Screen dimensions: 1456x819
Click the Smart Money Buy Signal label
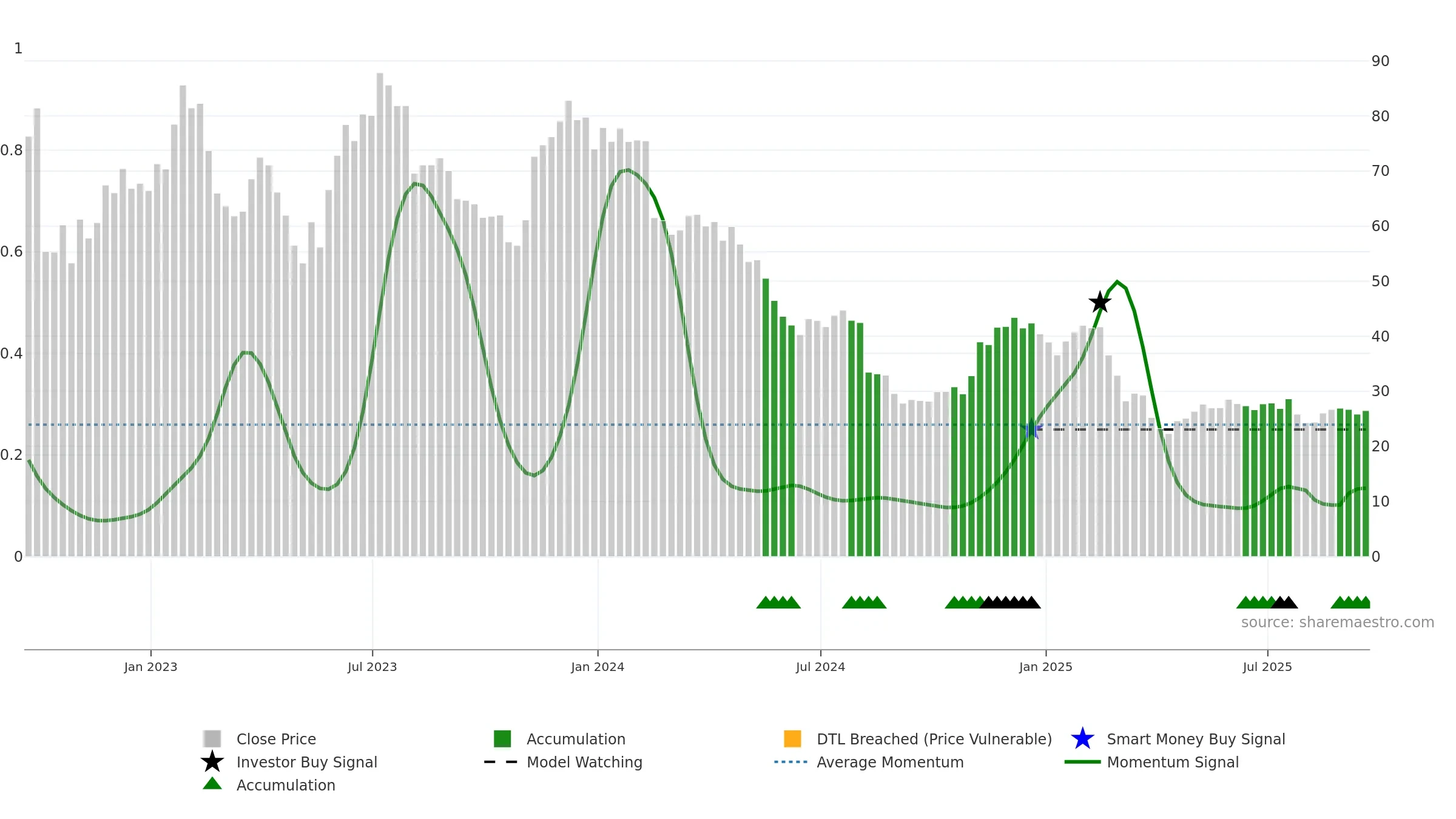tap(1196, 739)
